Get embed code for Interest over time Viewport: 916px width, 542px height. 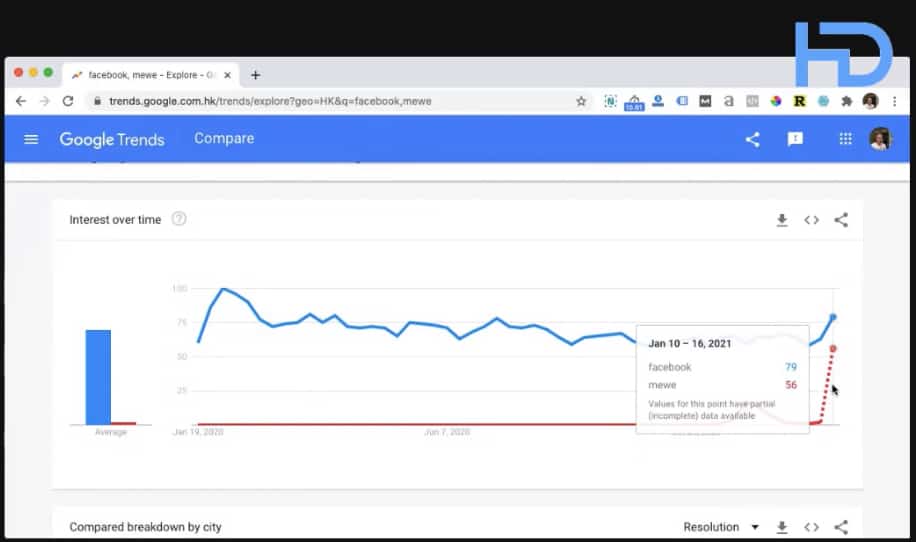812,220
